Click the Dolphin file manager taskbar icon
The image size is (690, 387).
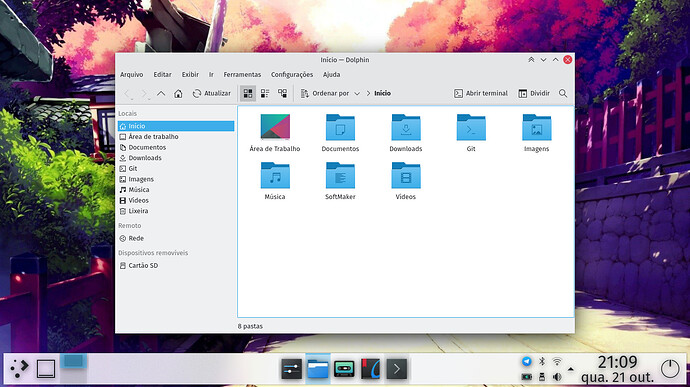pyautogui.click(x=318, y=369)
